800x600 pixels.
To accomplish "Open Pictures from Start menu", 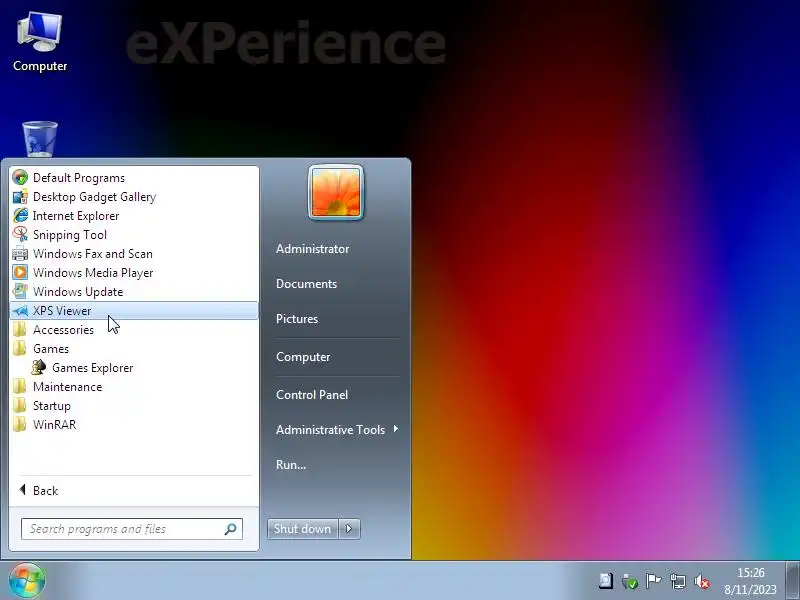I will [297, 319].
